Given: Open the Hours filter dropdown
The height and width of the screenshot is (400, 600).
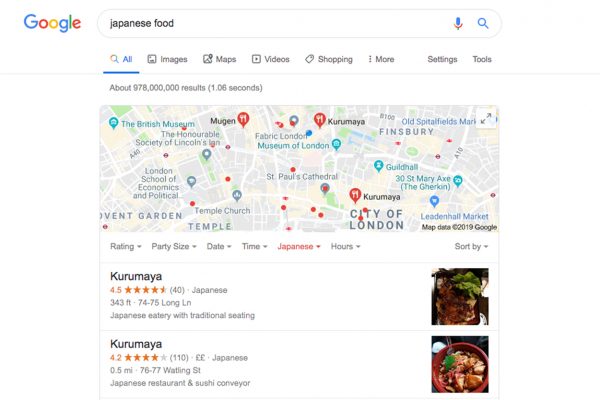Looking at the screenshot, I should tap(346, 247).
